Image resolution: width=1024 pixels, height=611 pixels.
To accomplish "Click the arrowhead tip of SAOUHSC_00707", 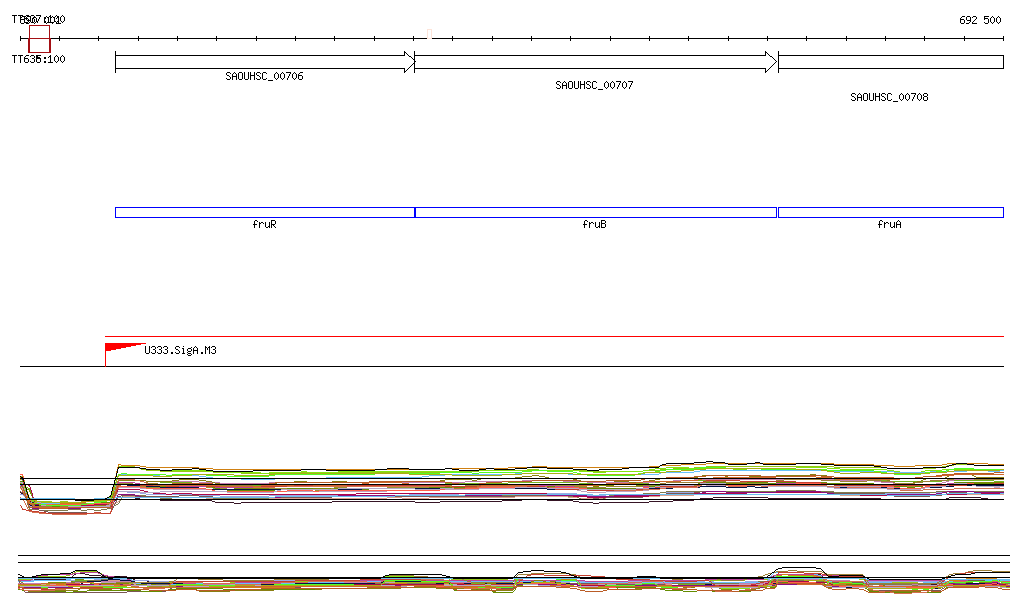I will pos(772,62).
